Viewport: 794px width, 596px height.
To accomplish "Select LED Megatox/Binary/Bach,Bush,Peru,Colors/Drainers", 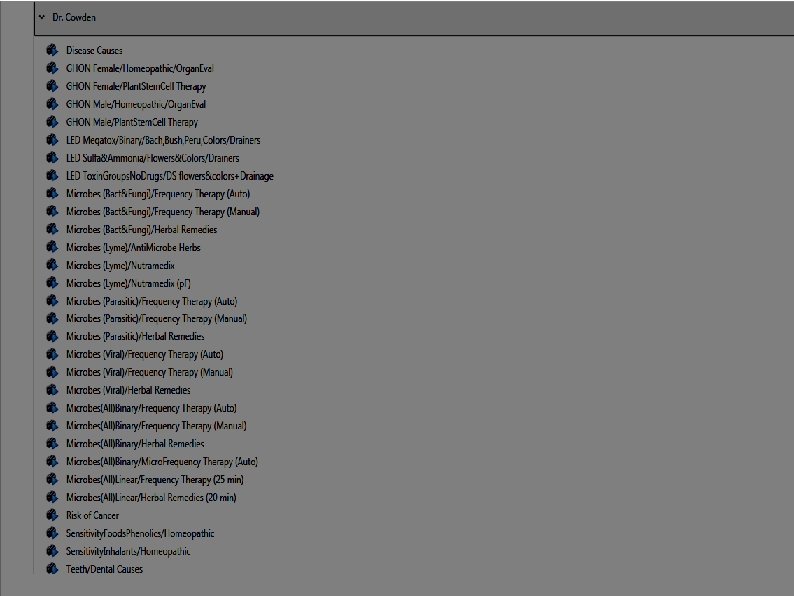I will 163,140.
